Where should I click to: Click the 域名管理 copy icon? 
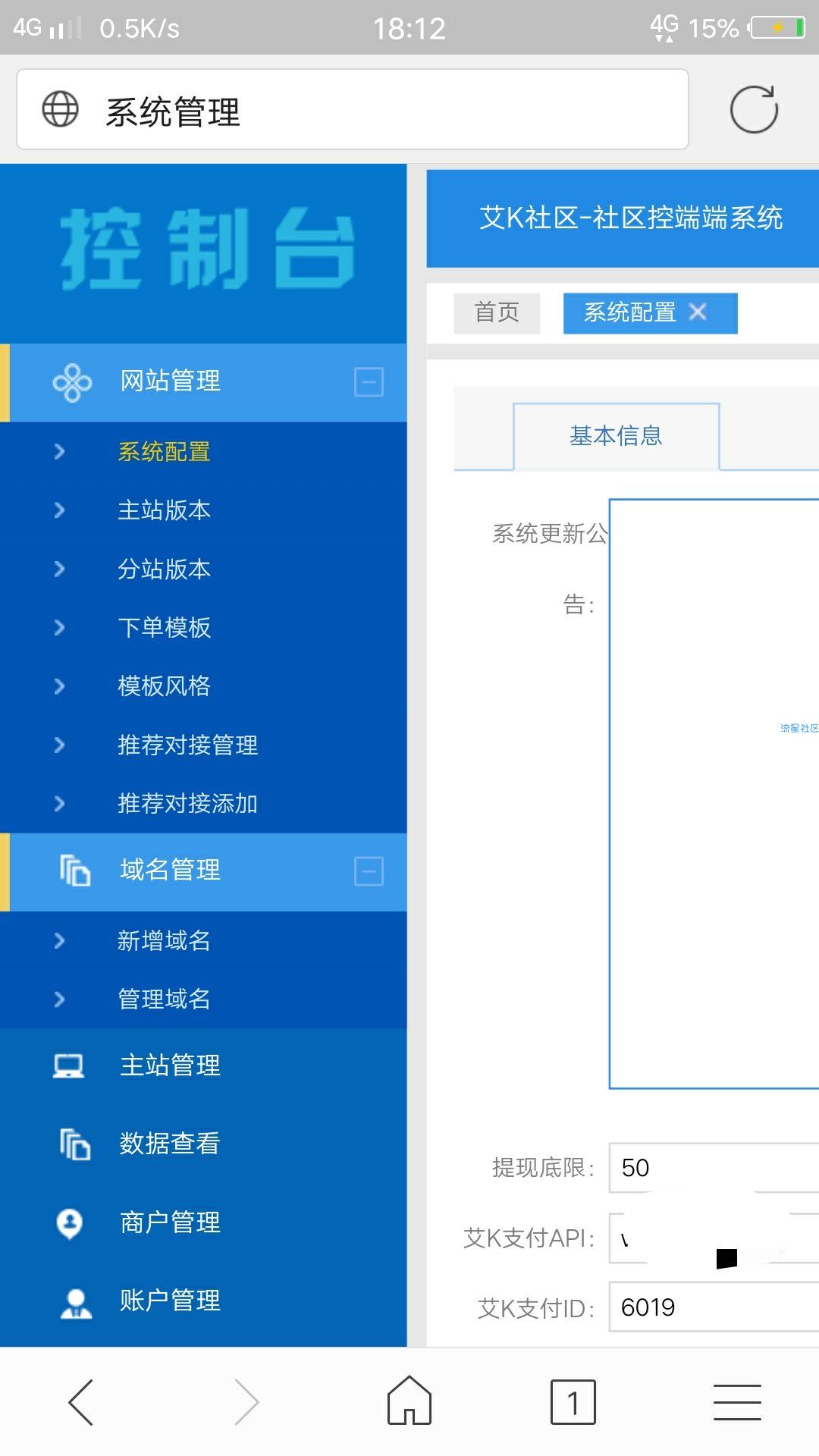pos(75,871)
